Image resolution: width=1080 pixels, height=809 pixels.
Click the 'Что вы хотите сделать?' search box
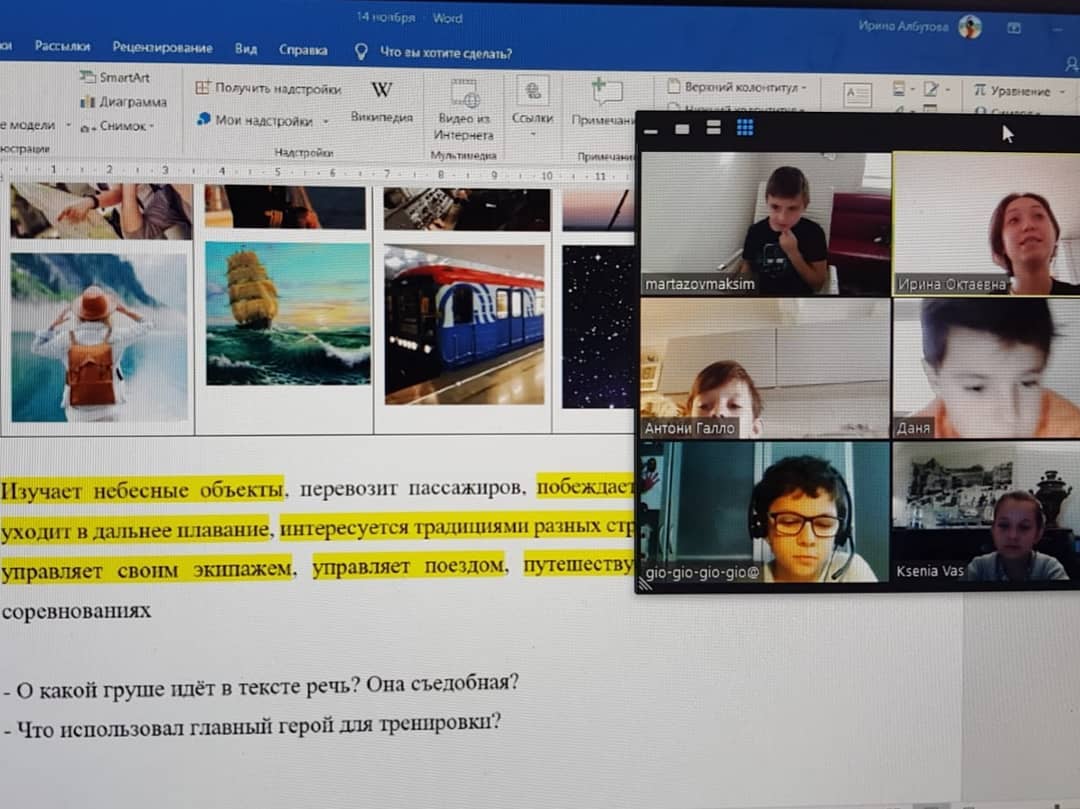446,52
